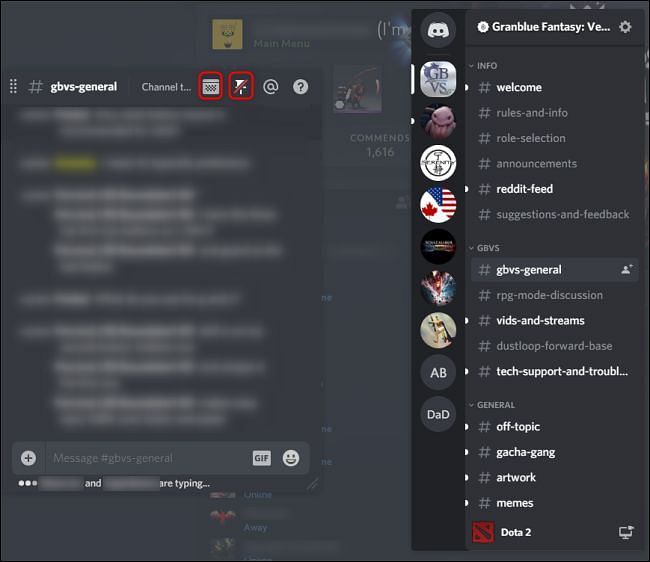650x562 pixels.
Task: Collapse the INFO channel category
Action: (x=483, y=66)
